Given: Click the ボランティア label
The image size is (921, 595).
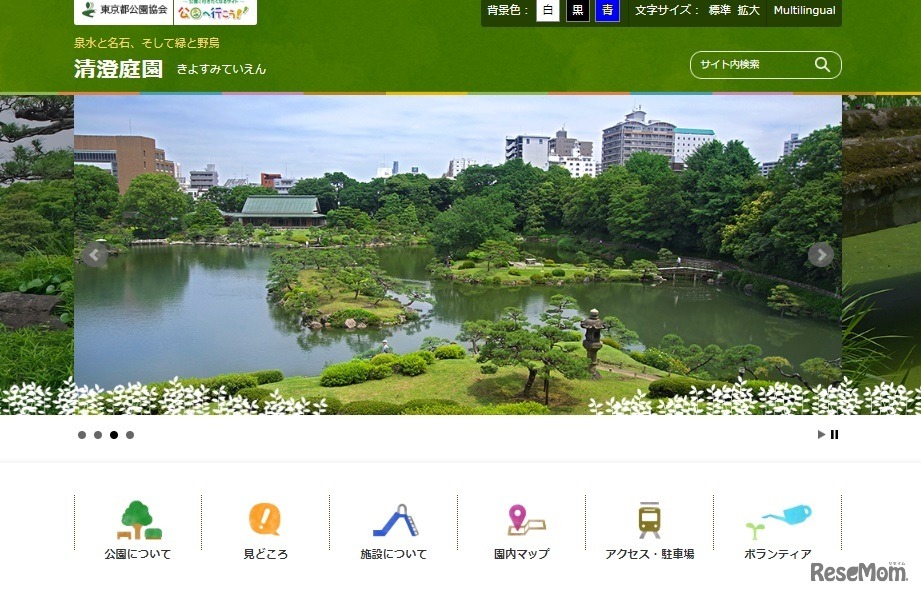Looking at the screenshot, I should tap(778, 554).
